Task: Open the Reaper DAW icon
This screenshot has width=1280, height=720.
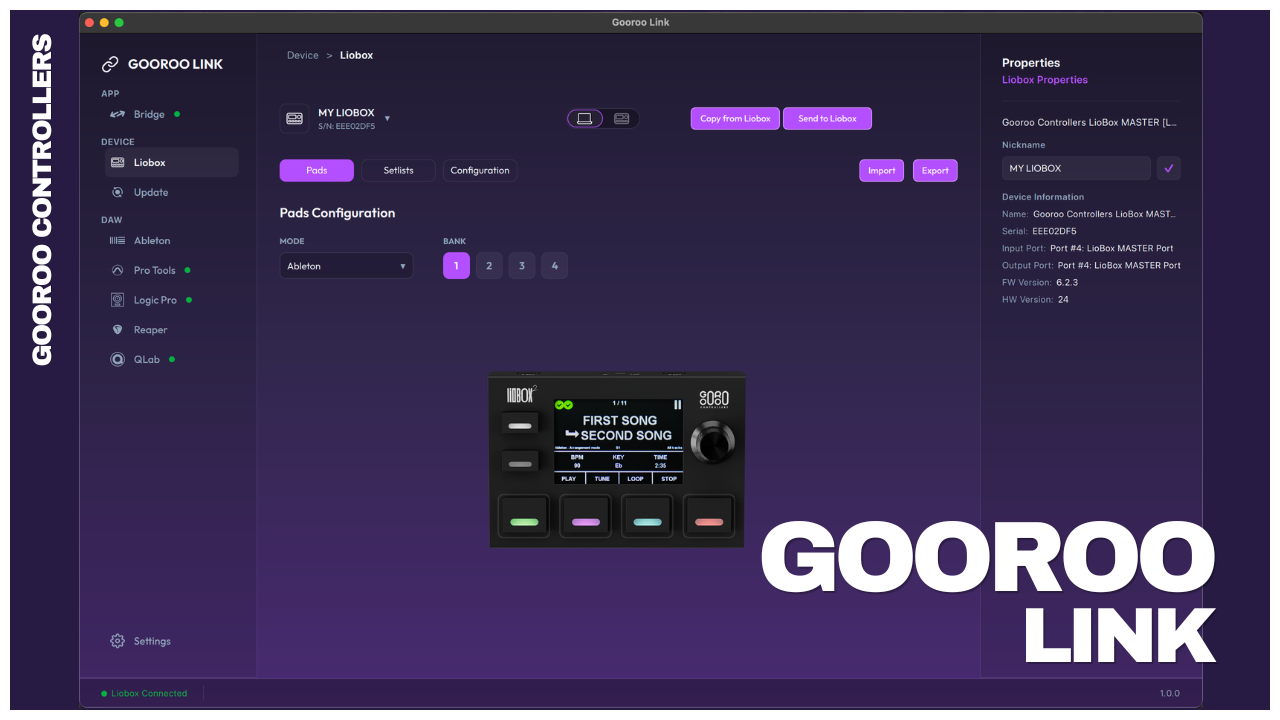Action: tap(118, 330)
